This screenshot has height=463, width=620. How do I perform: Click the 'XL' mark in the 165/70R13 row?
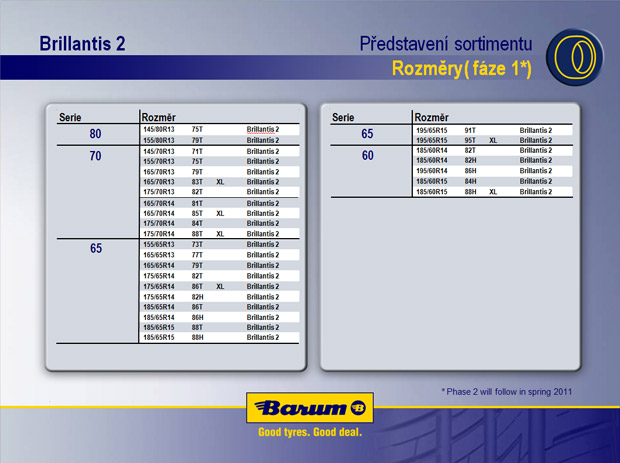tap(220, 182)
